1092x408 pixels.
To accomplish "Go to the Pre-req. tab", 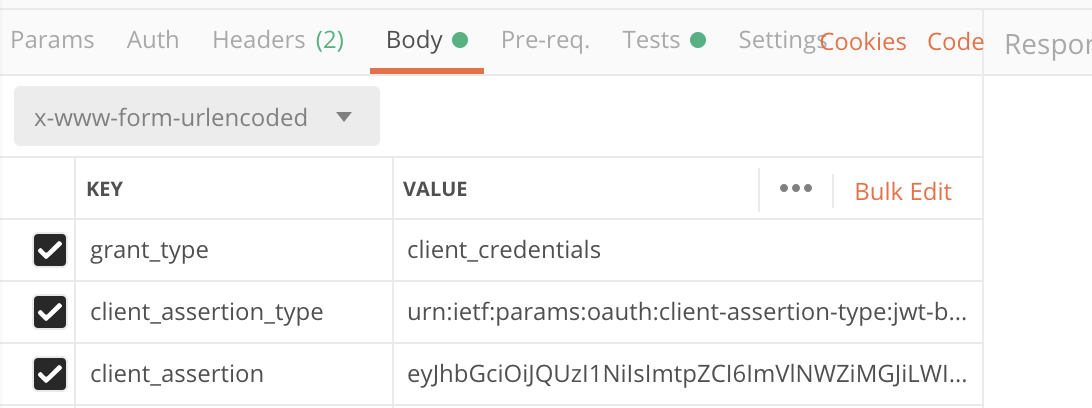I will point(545,40).
